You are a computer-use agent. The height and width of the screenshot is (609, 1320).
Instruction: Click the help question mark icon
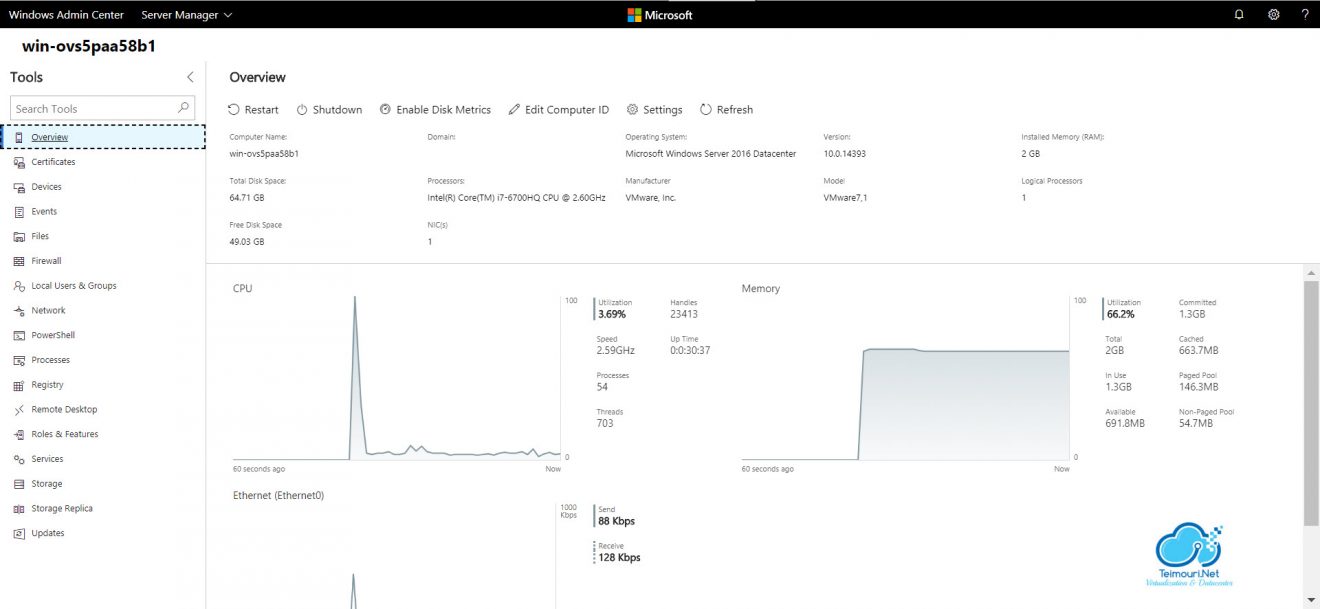[x=1305, y=15]
